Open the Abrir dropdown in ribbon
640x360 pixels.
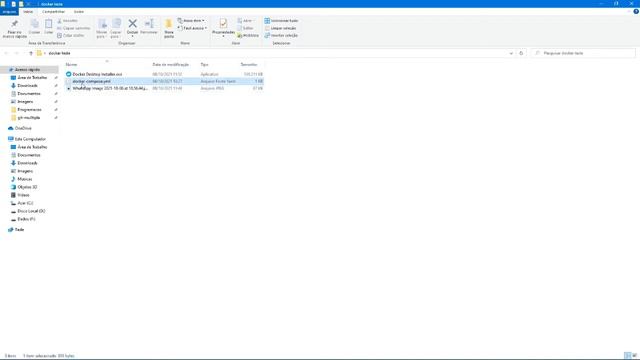(x=246, y=20)
